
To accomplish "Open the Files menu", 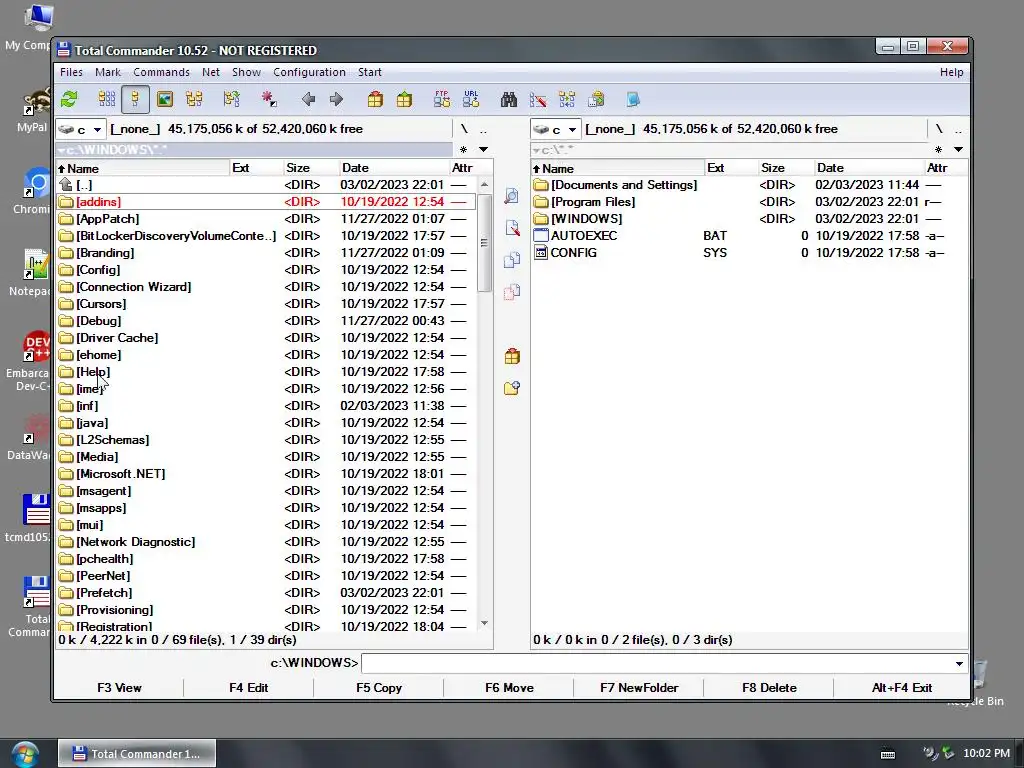I will click(x=71, y=72).
